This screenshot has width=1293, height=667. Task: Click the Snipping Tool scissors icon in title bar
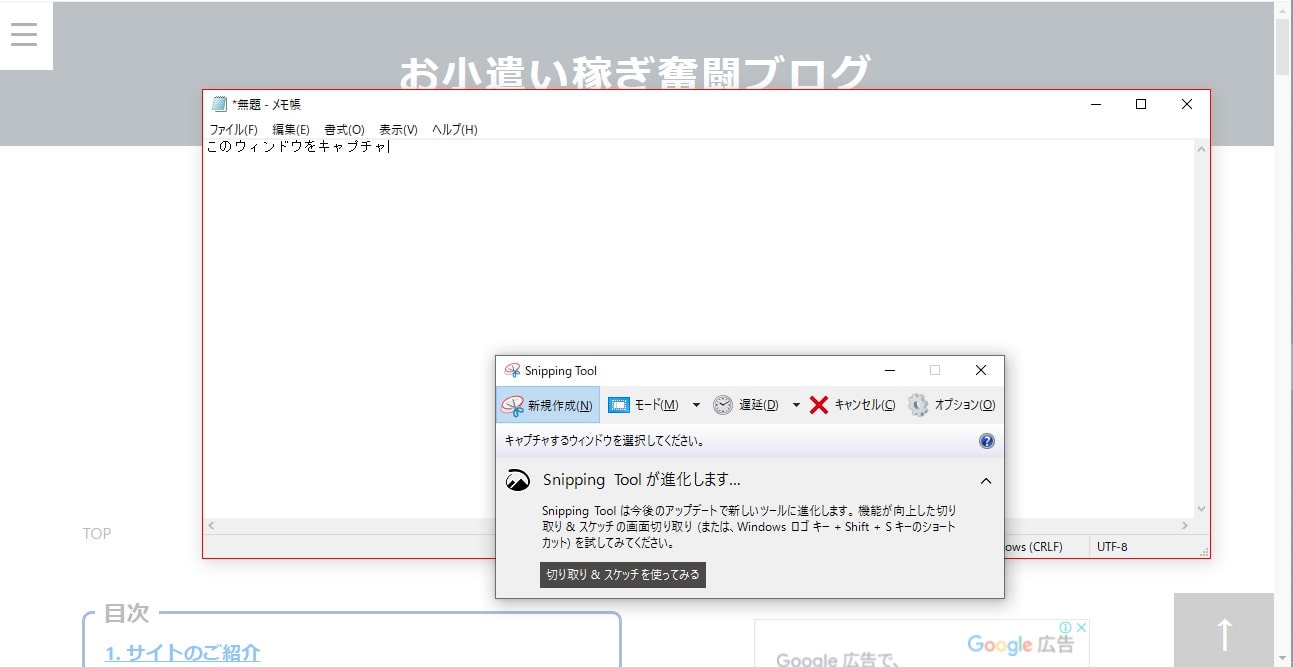(512, 371)
